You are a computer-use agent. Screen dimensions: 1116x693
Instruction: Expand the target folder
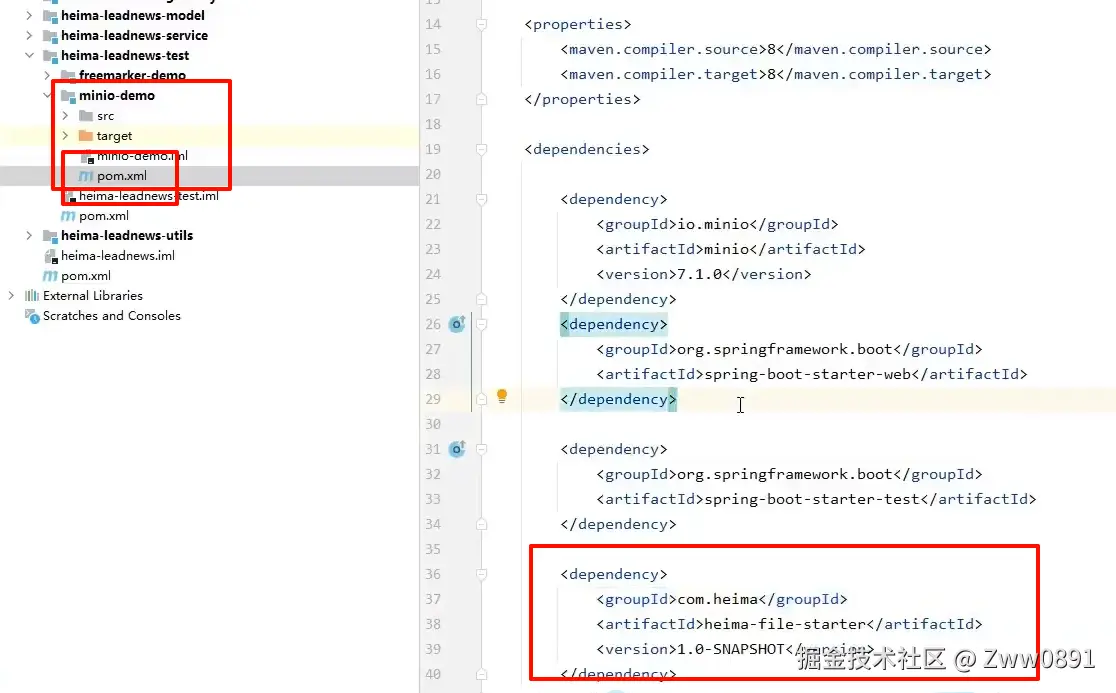point(65,135)
